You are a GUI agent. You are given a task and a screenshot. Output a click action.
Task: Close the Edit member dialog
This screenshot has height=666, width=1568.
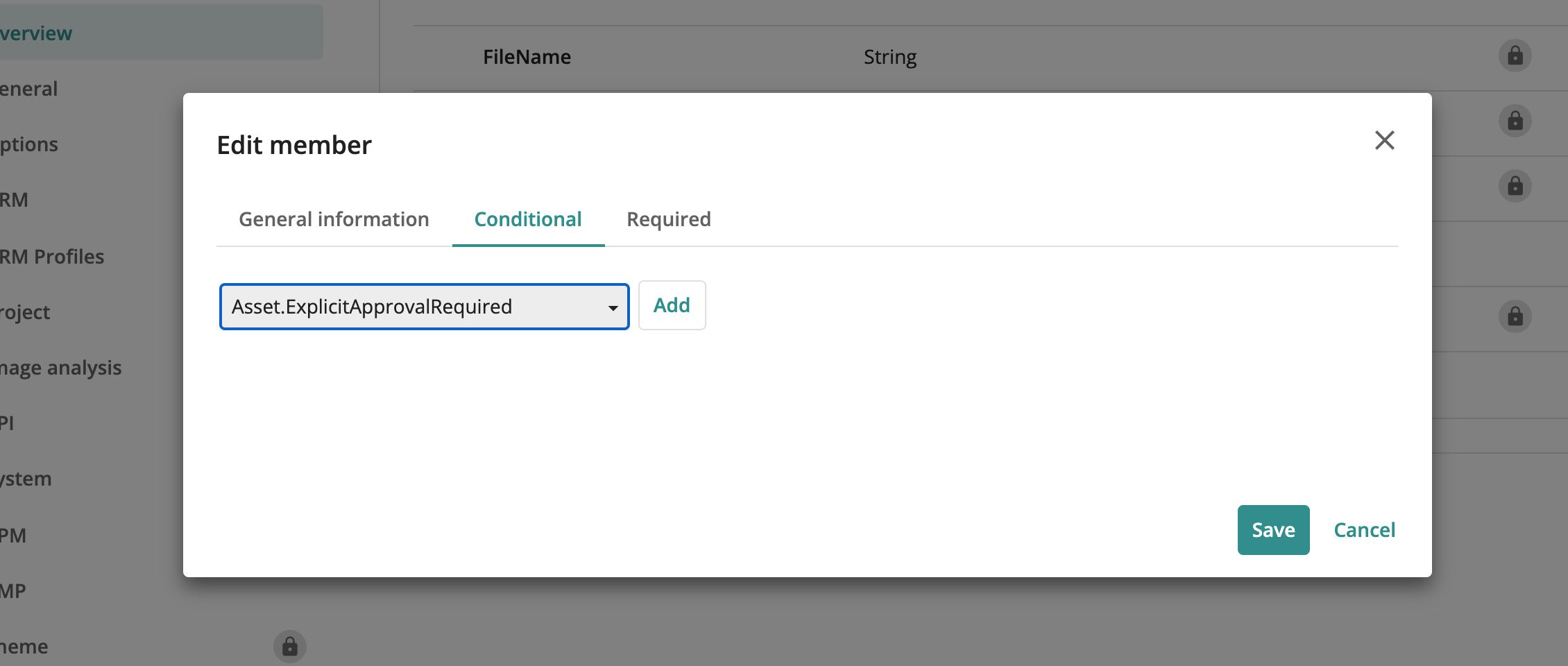(x=1384, y=140)
